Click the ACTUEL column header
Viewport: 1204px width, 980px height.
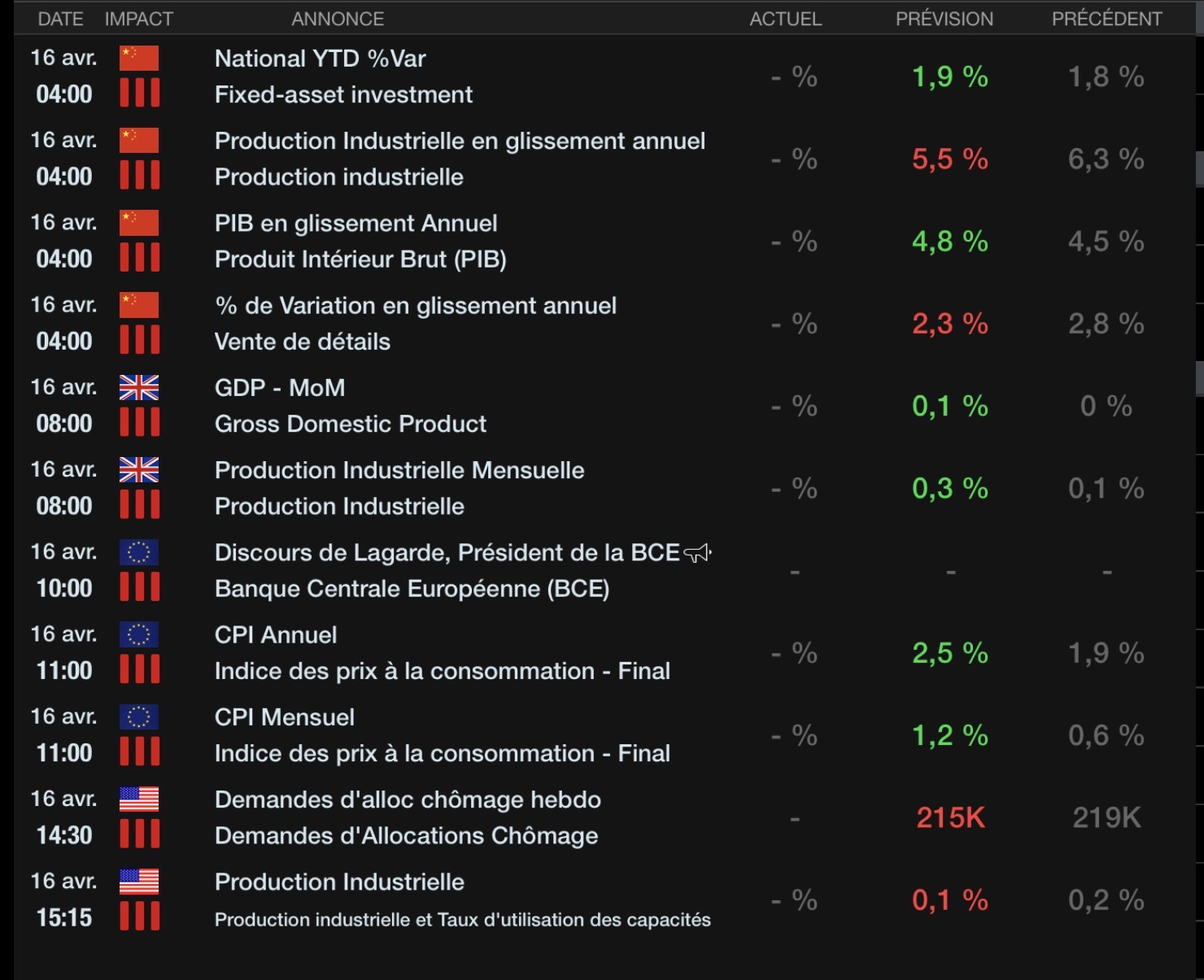[x=786, y=19]
